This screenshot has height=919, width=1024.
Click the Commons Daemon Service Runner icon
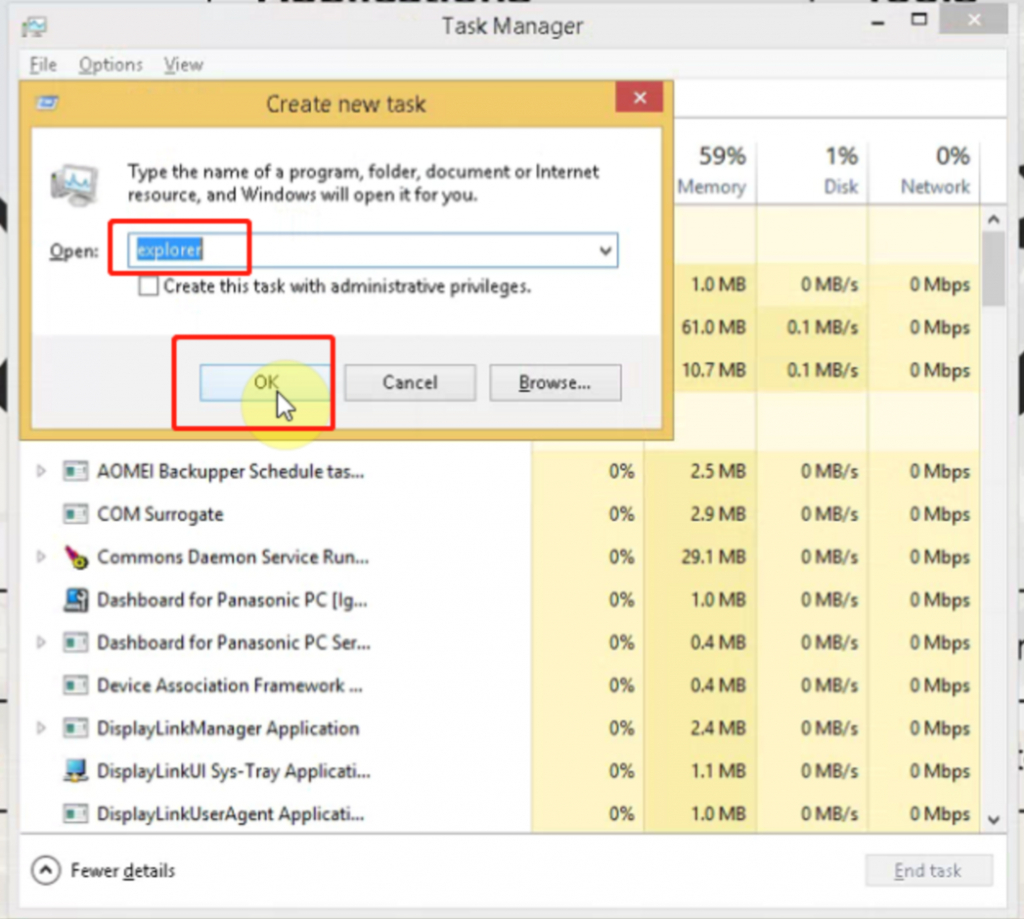pyautogui.click(x=76, y=557)
